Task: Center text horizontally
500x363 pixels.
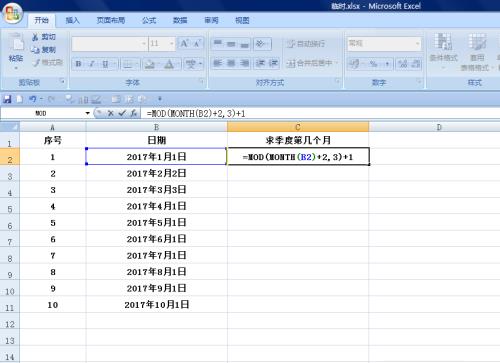Action: pyautogui.click(x=231, y=63)
